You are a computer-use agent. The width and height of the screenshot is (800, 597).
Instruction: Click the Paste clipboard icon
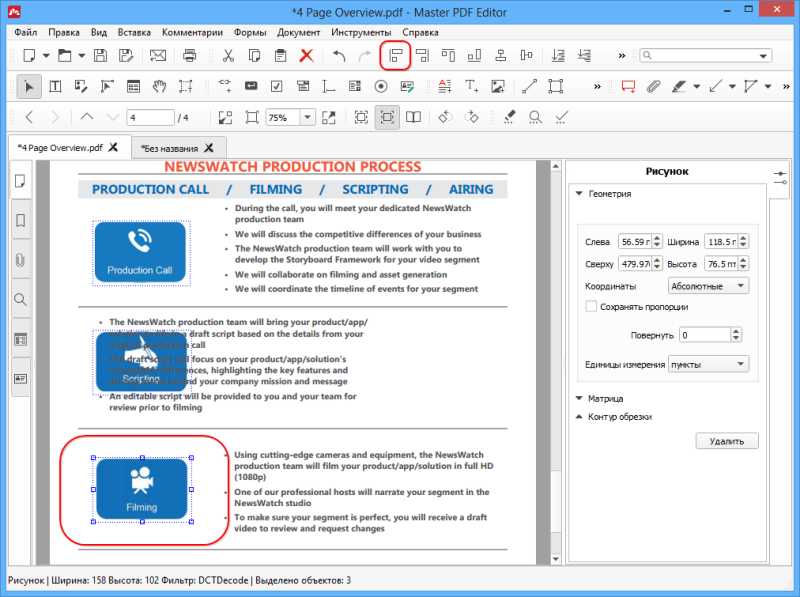pos(280,55)
